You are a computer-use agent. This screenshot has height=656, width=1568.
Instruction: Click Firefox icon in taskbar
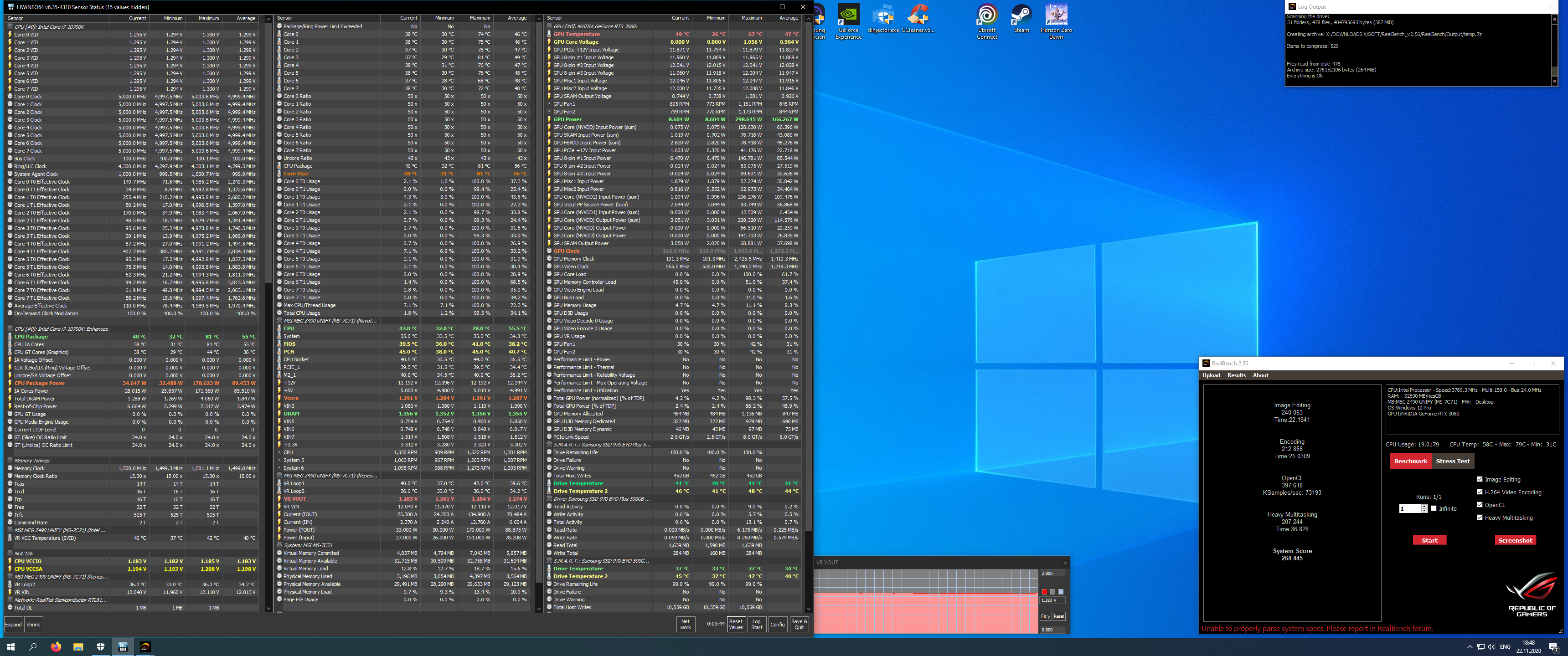click(x=56, y=647)
